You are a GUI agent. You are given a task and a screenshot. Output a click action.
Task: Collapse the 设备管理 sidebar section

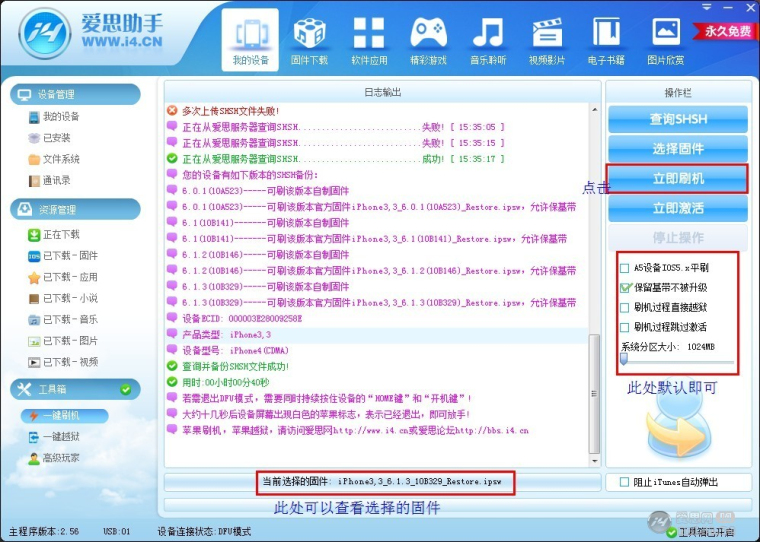[75, 94]
